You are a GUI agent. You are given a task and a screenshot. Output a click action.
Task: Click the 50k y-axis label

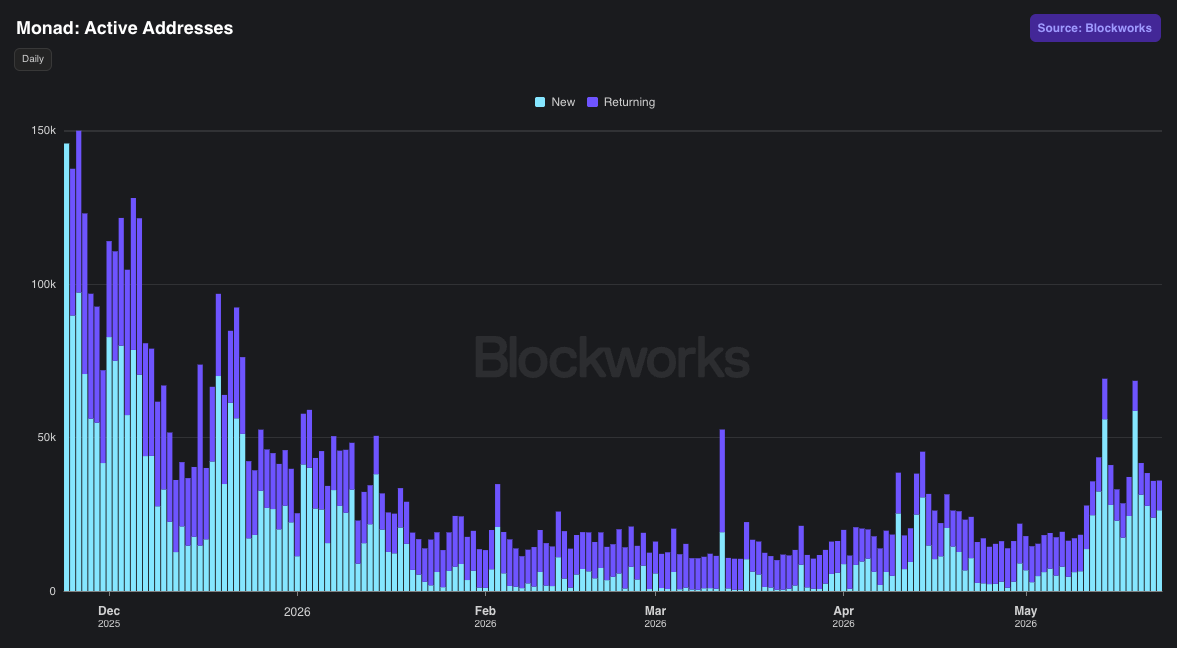[47, 438]
